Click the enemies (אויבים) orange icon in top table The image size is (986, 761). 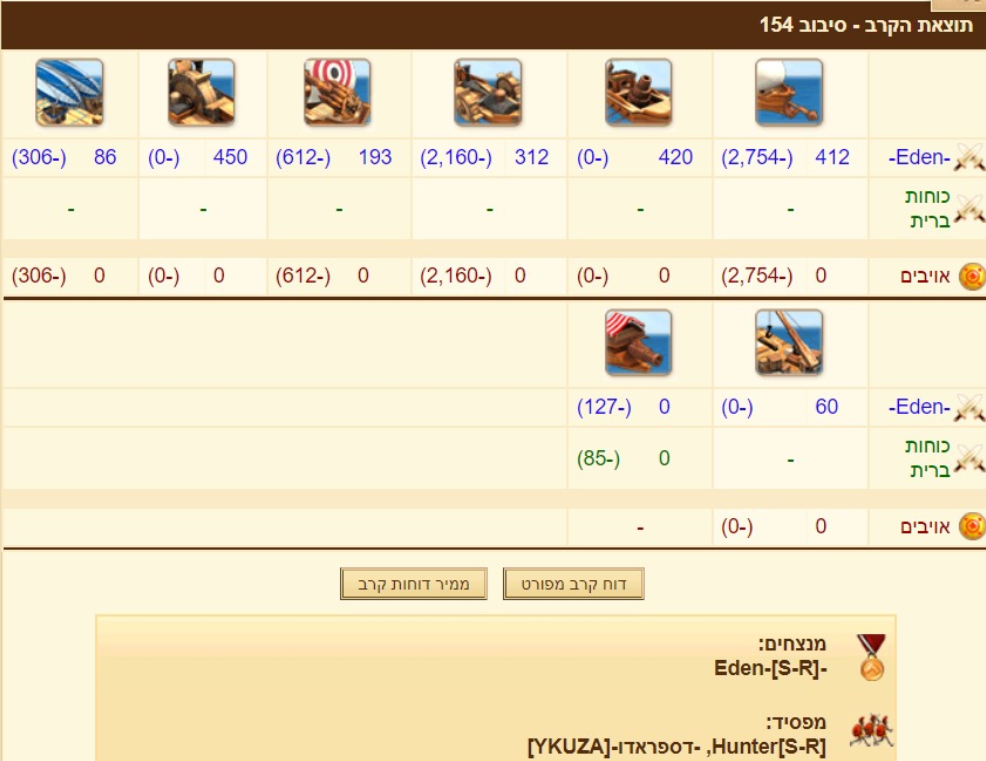(972, 276)
